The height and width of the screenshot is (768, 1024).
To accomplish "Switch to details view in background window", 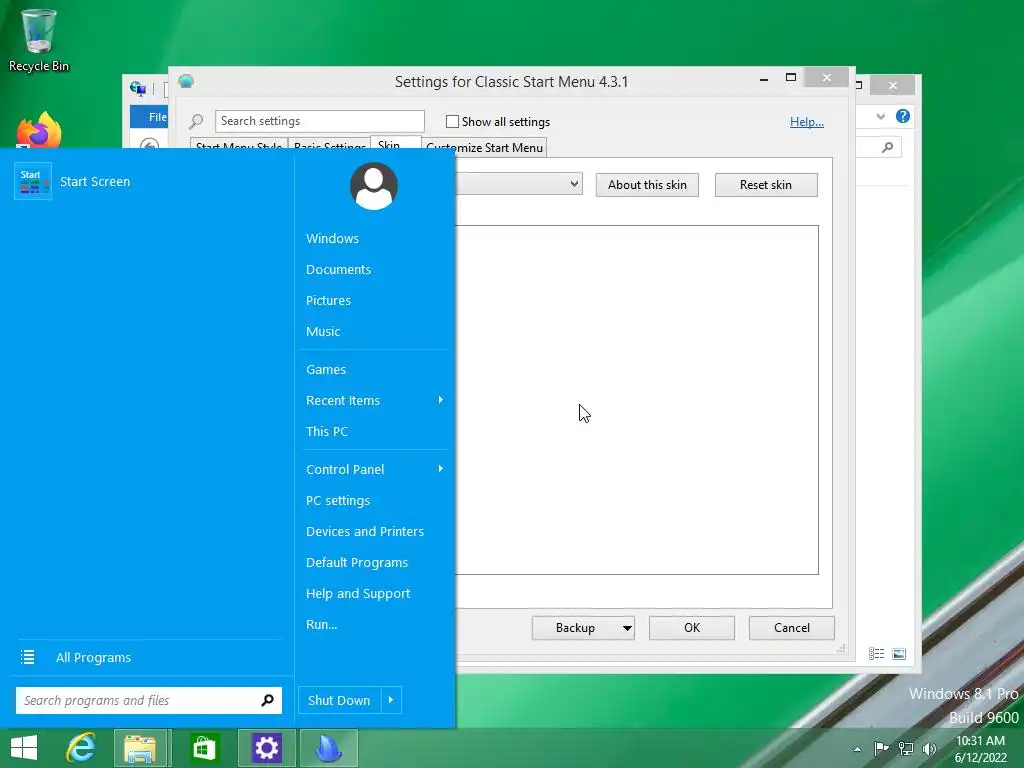I will (x=876, y=654).
